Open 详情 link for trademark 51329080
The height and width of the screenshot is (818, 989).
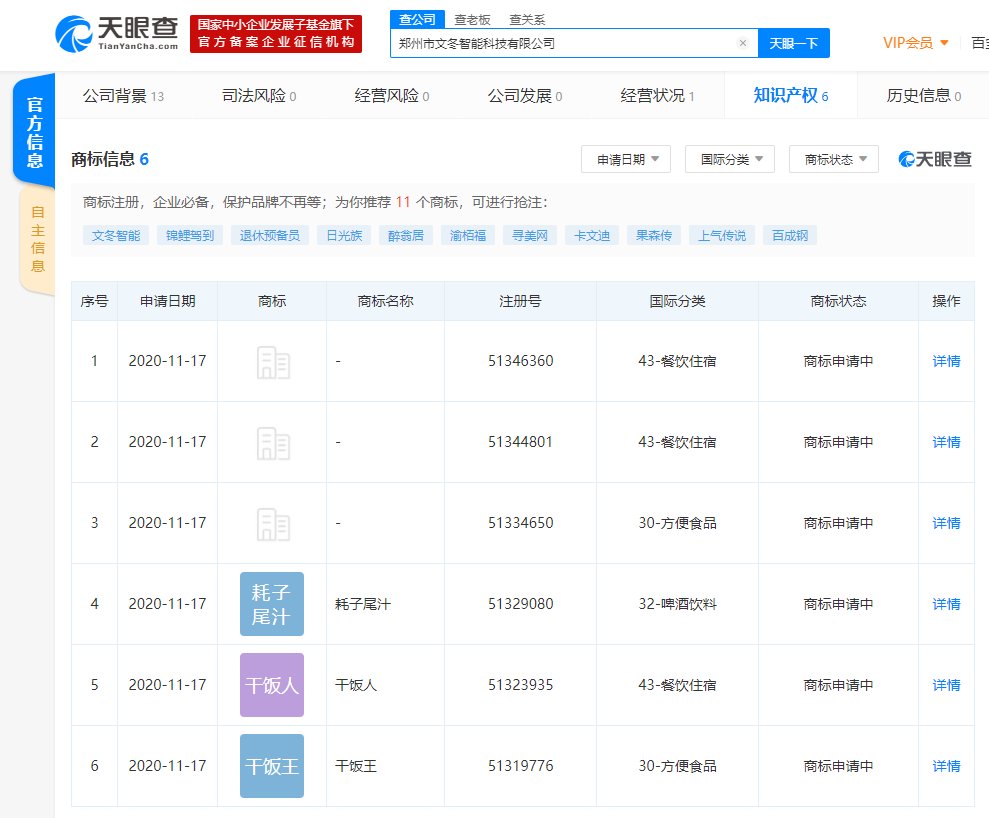(x=945, y=604)
